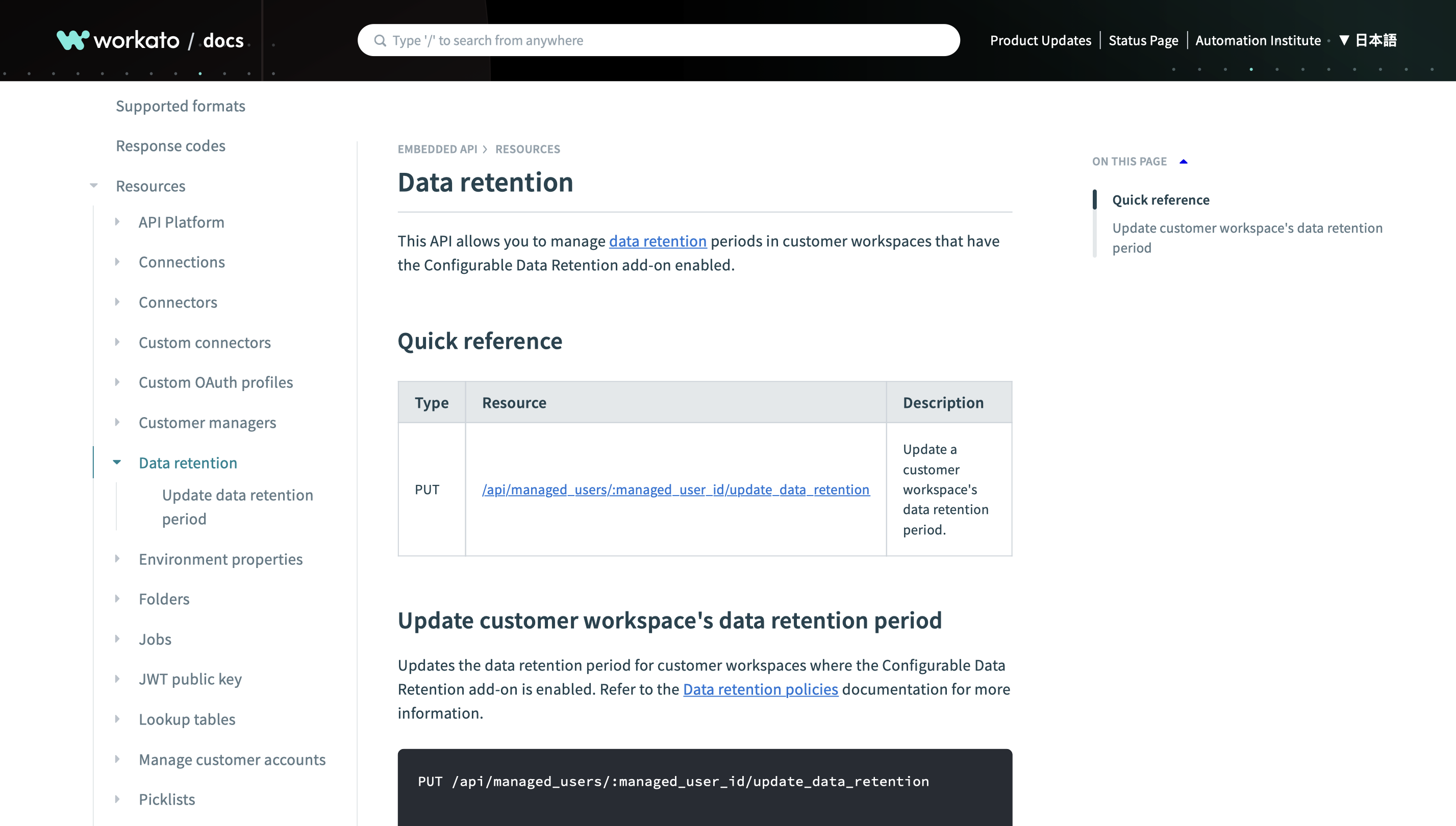This screenshot has height=826, width=1456.
Task: Click the Data retention page title
Action: coord(485,182)
